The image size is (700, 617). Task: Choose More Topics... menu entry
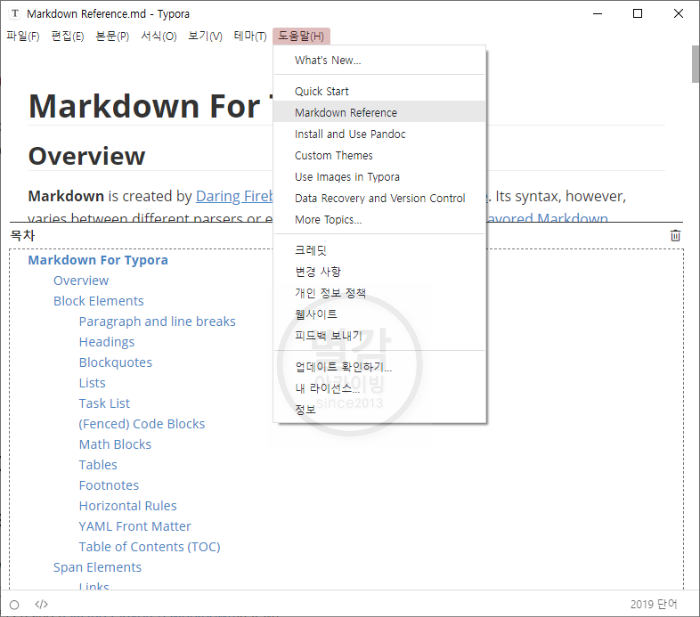coord(379,220)
